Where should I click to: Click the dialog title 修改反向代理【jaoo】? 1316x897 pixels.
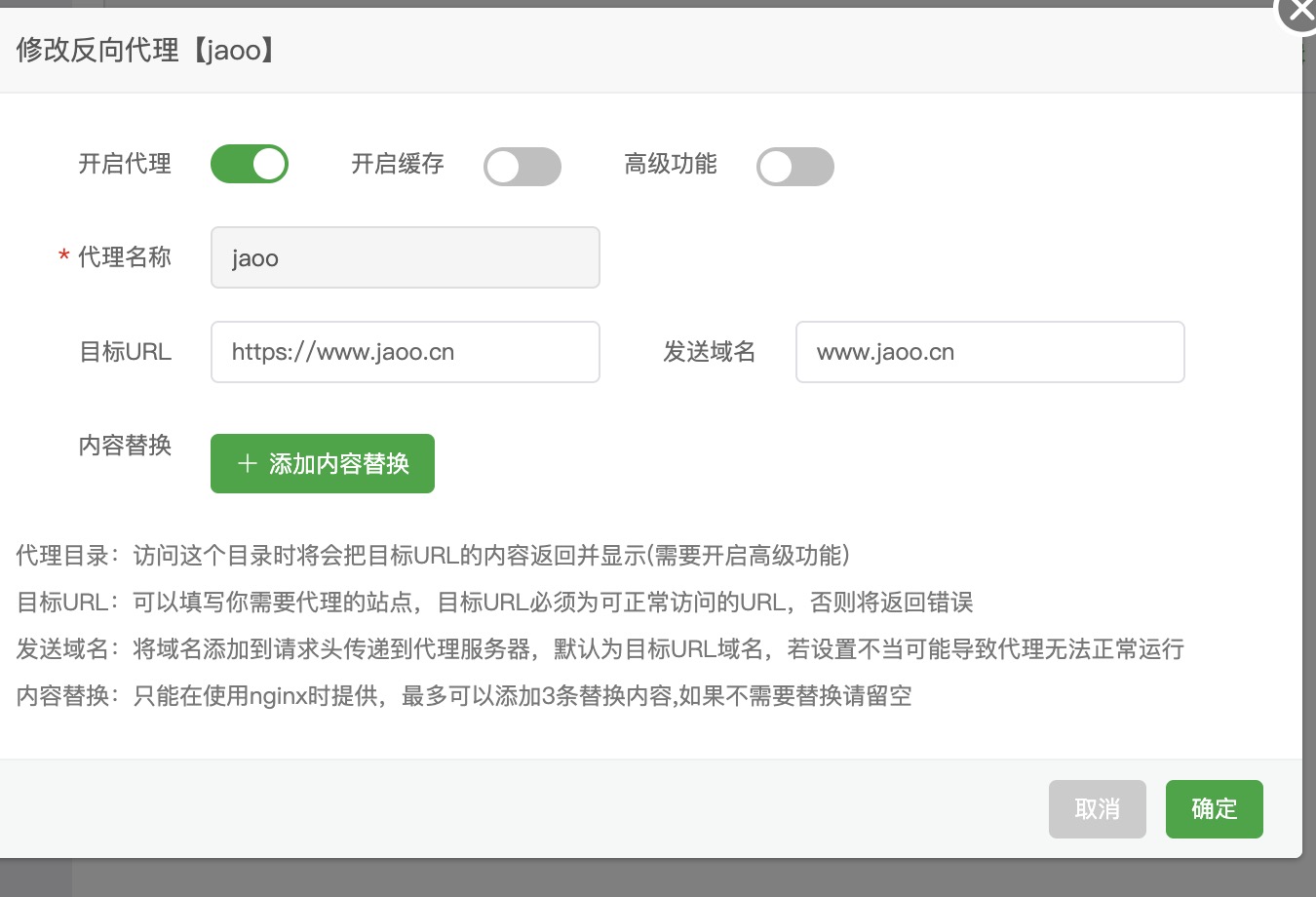146,50
